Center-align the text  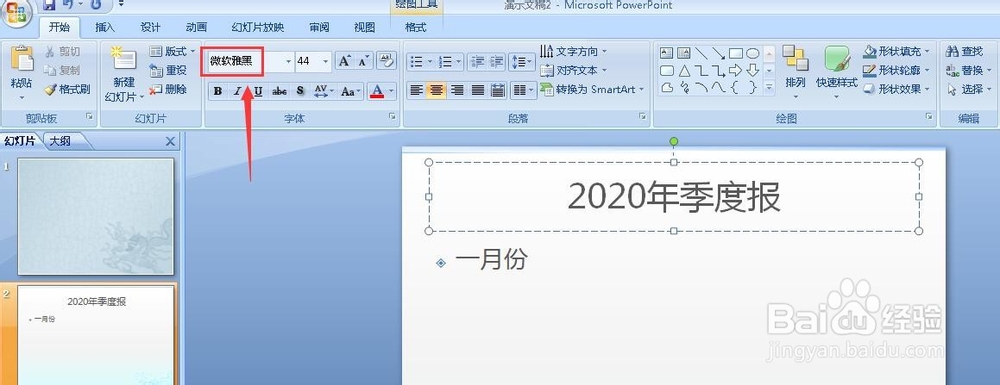437,91
